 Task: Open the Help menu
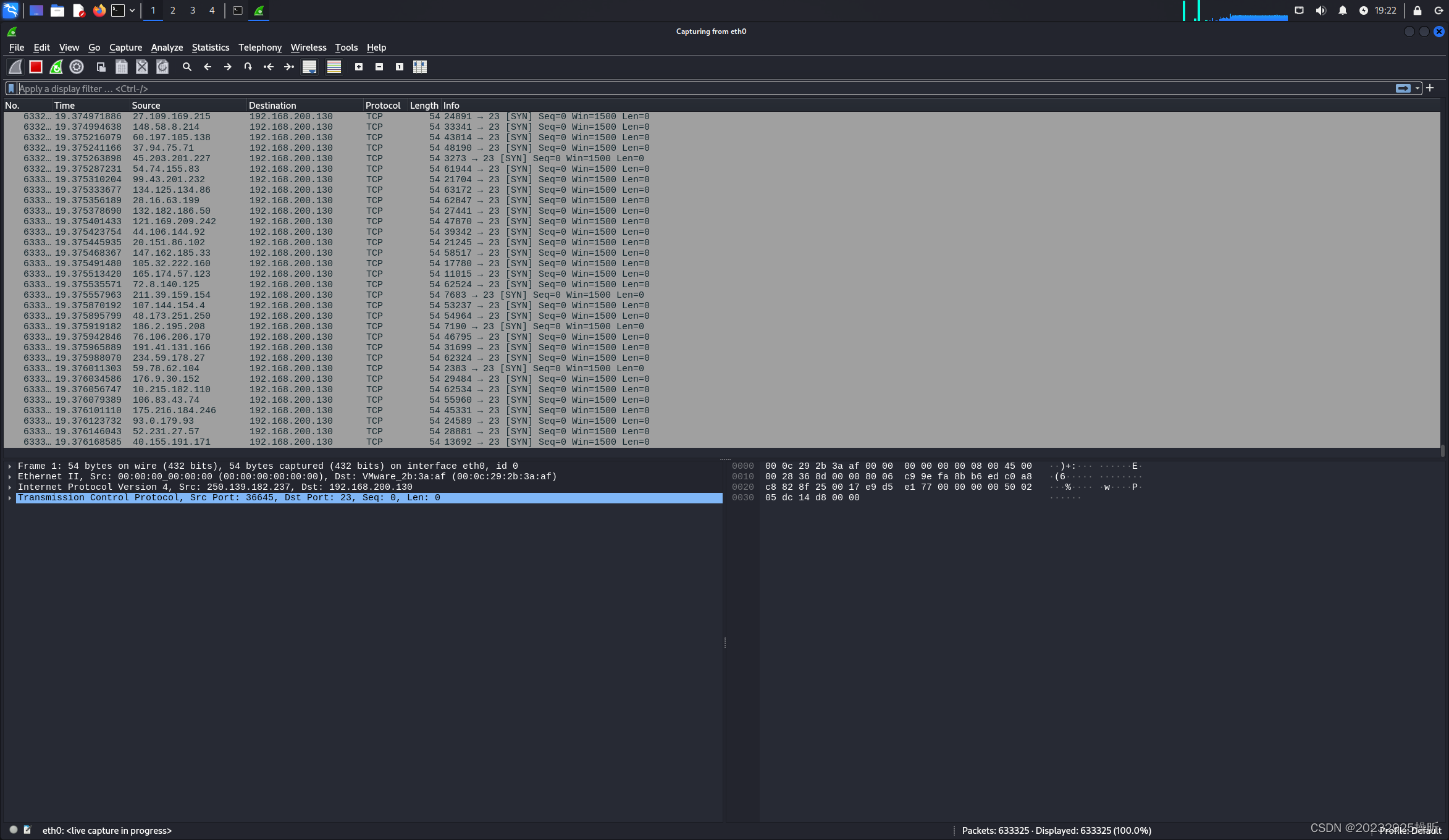tap(376, 48)
